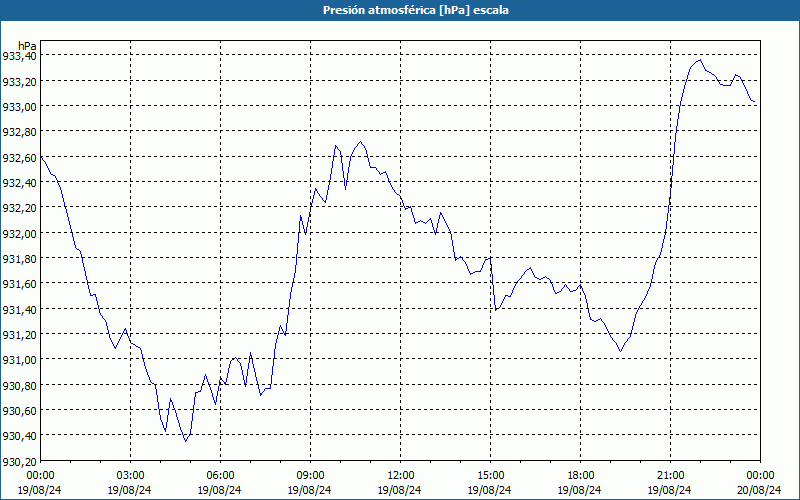Click the 06:00 time axis label
800x500 pixels.
coord(220,475)
